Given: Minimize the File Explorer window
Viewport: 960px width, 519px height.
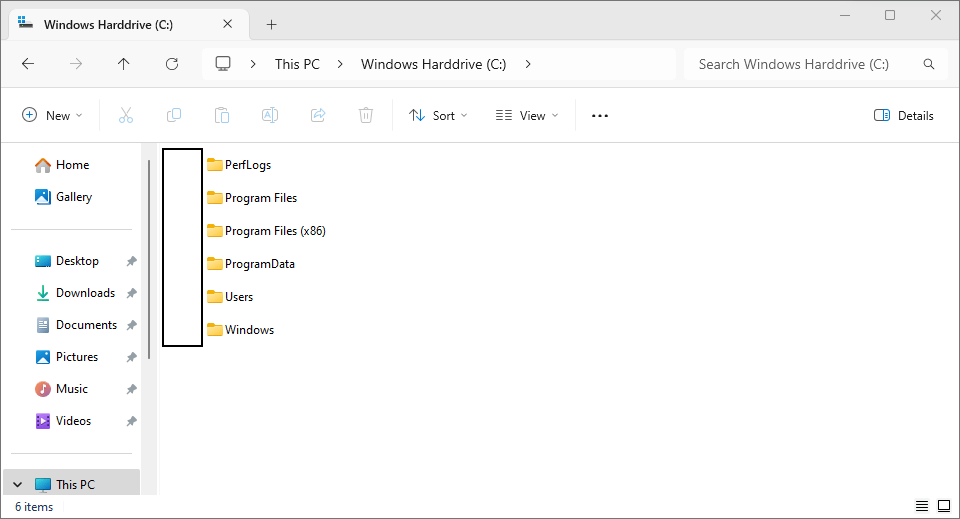Looking at the screenshot, I should tap(845, 15).
